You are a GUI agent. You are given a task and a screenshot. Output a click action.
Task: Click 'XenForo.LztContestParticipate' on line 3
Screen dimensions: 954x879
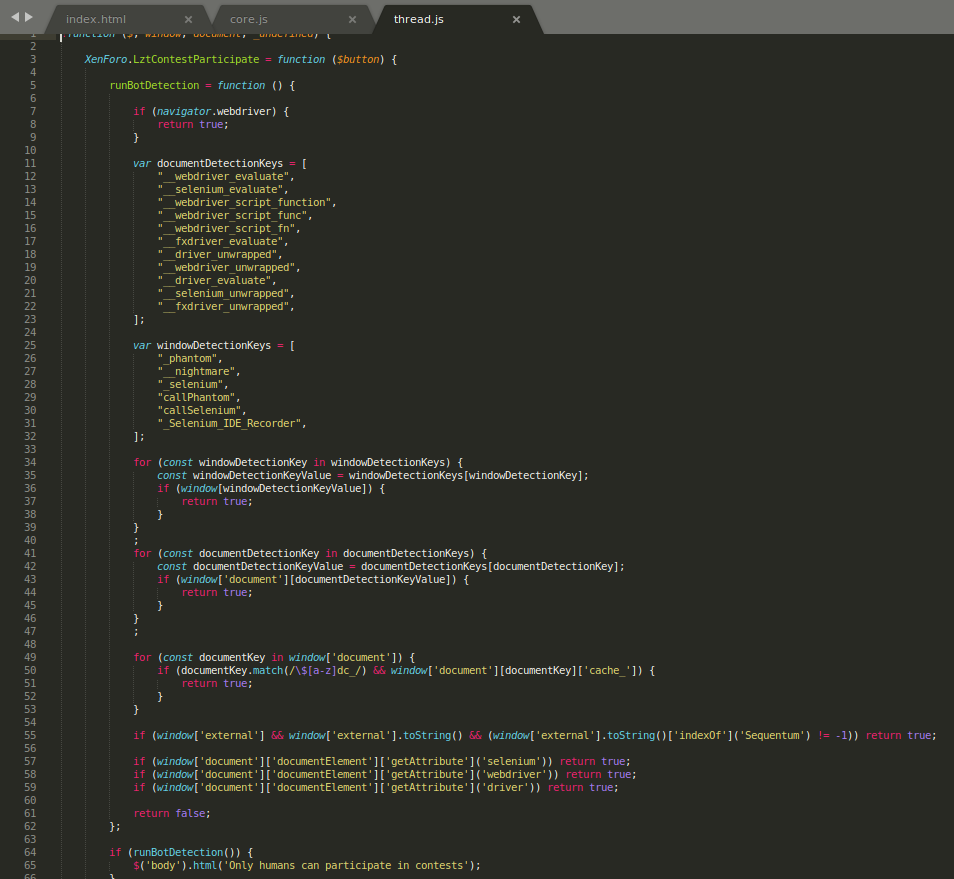172,60
